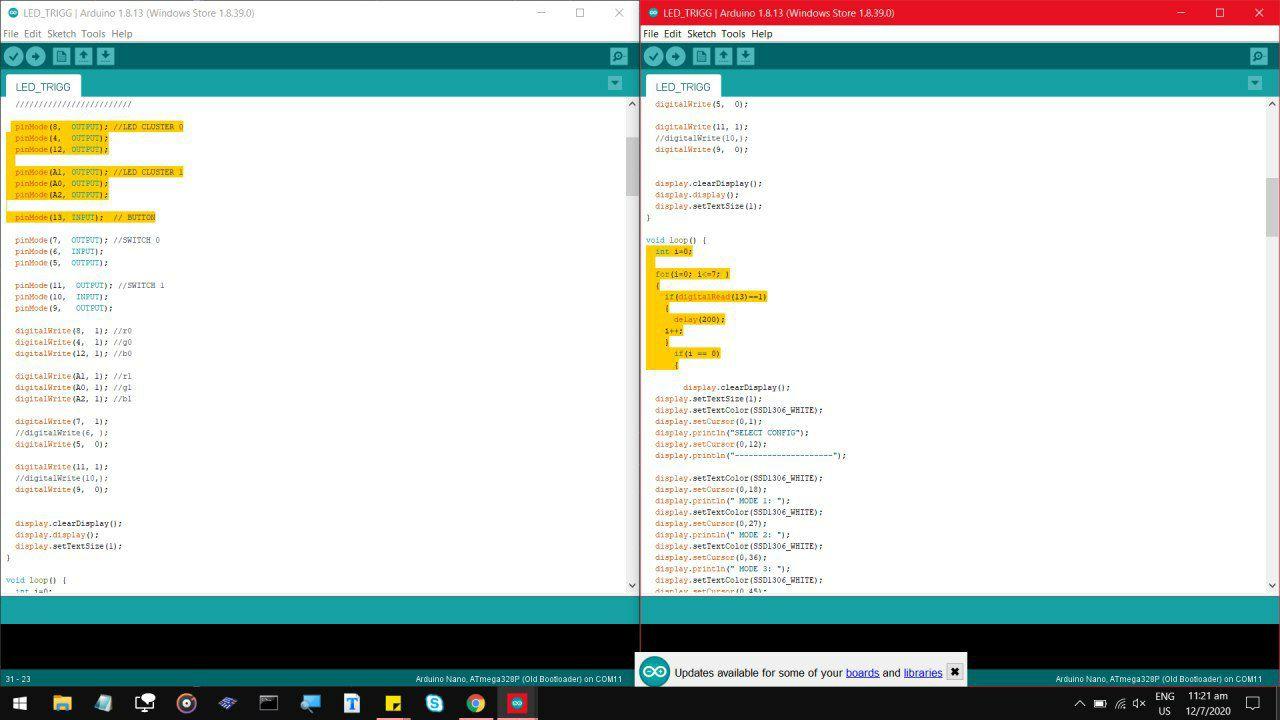Click left editor vertical scrollbar thumb
This screenshot has height=720, width=1280.
[x=632, y=166]
